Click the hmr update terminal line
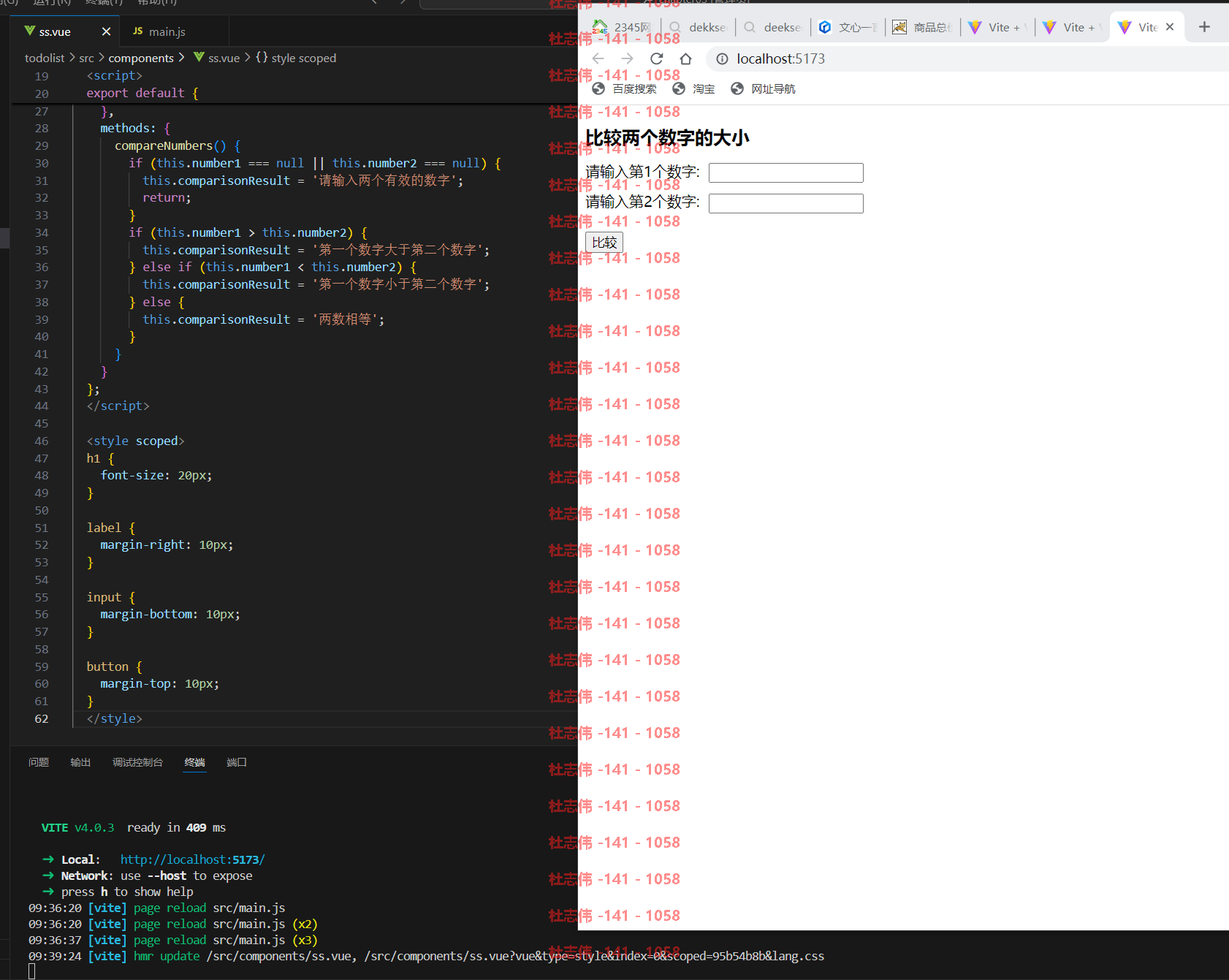1229x980 pixels. click(x=426, y=956)
